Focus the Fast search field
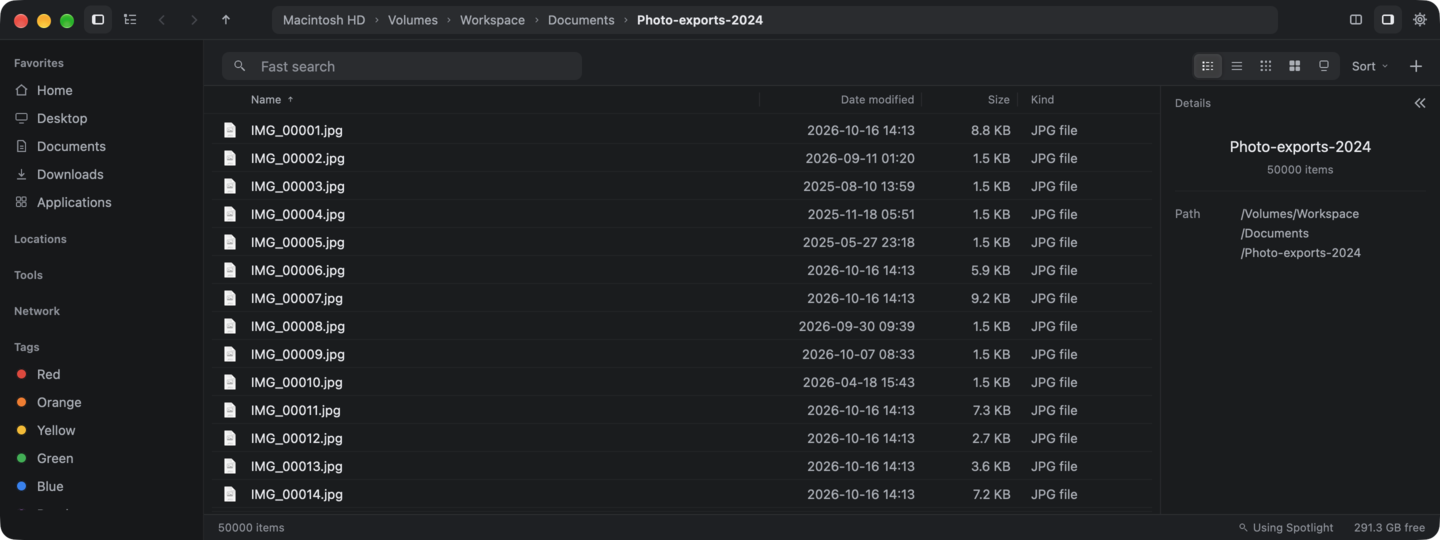 (402, 66)
